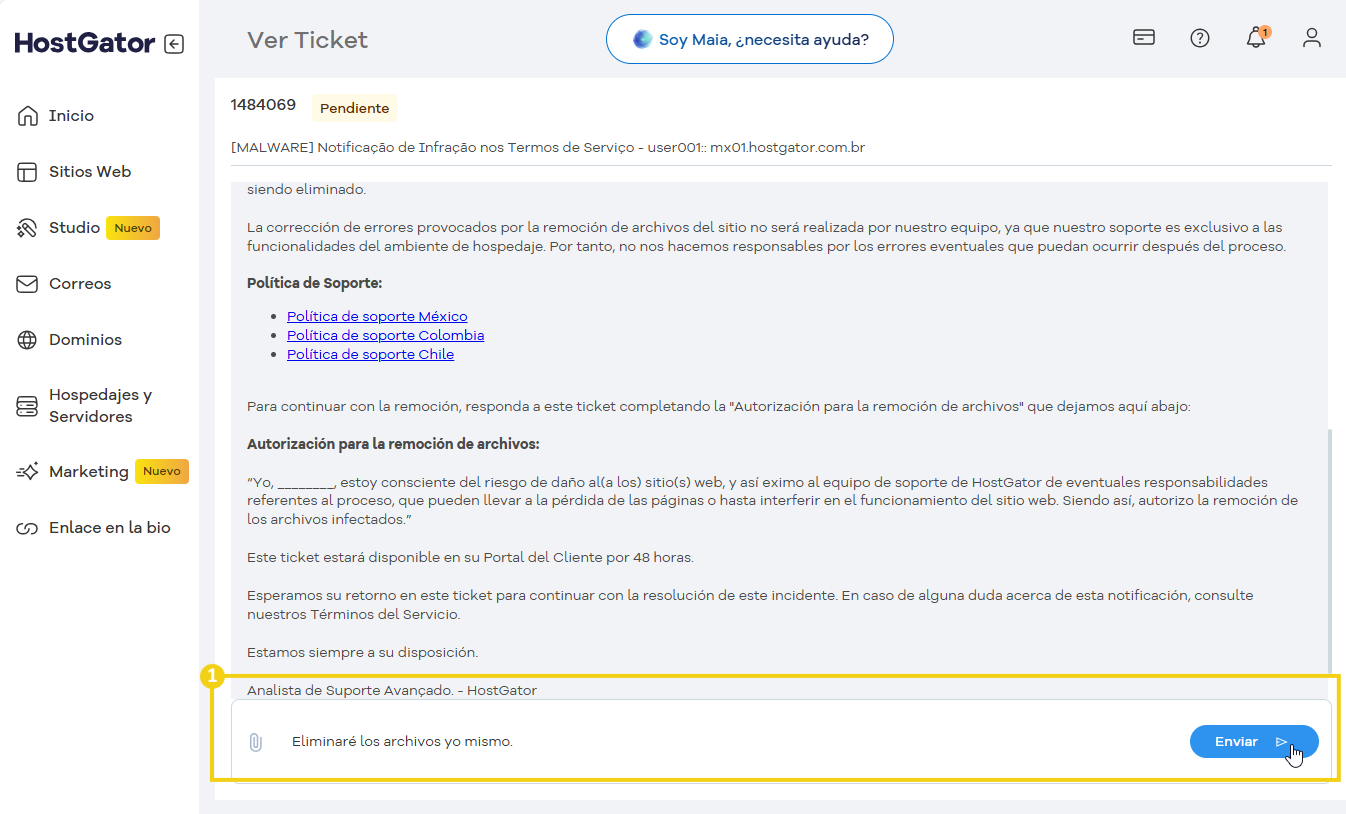Open help via the question mark icon

[x=1200, y=38]
